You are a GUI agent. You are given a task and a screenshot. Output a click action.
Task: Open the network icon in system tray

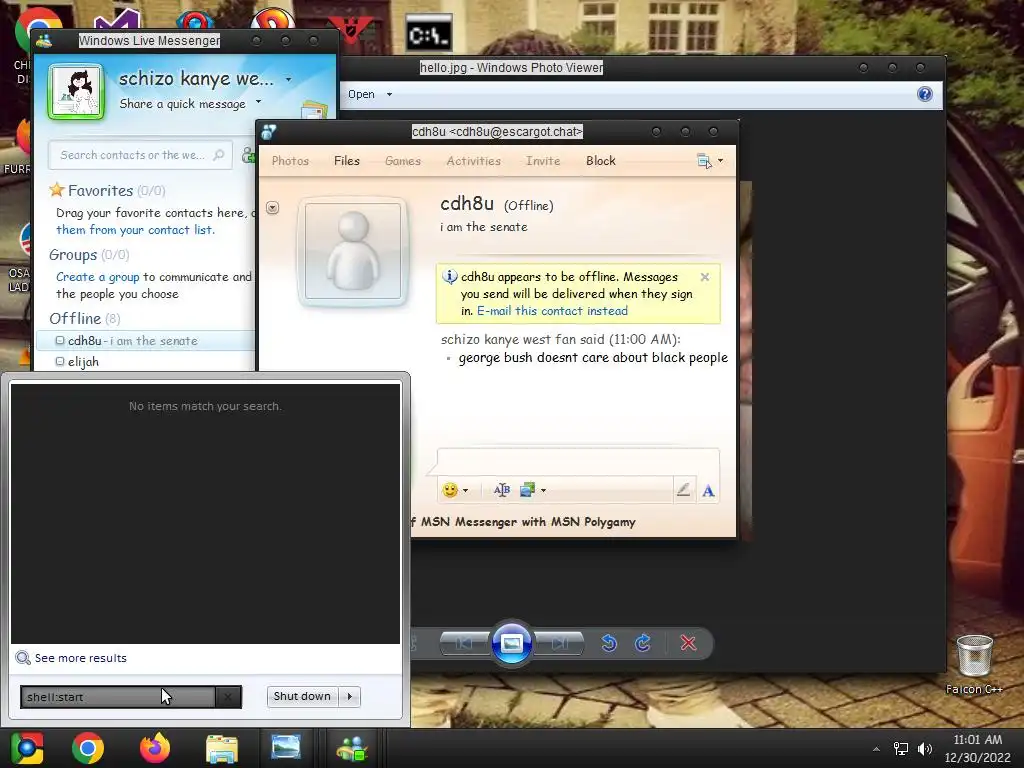pos(901,749)
